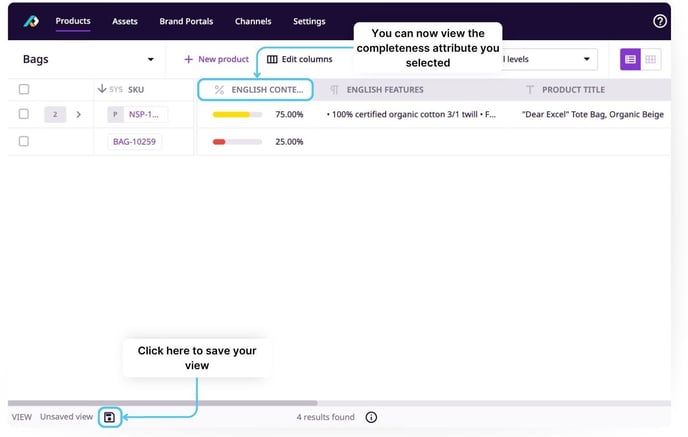Click the '75.00%' value
The width and height of the screenshot is (688, 437).
click(x=289, y=115)
